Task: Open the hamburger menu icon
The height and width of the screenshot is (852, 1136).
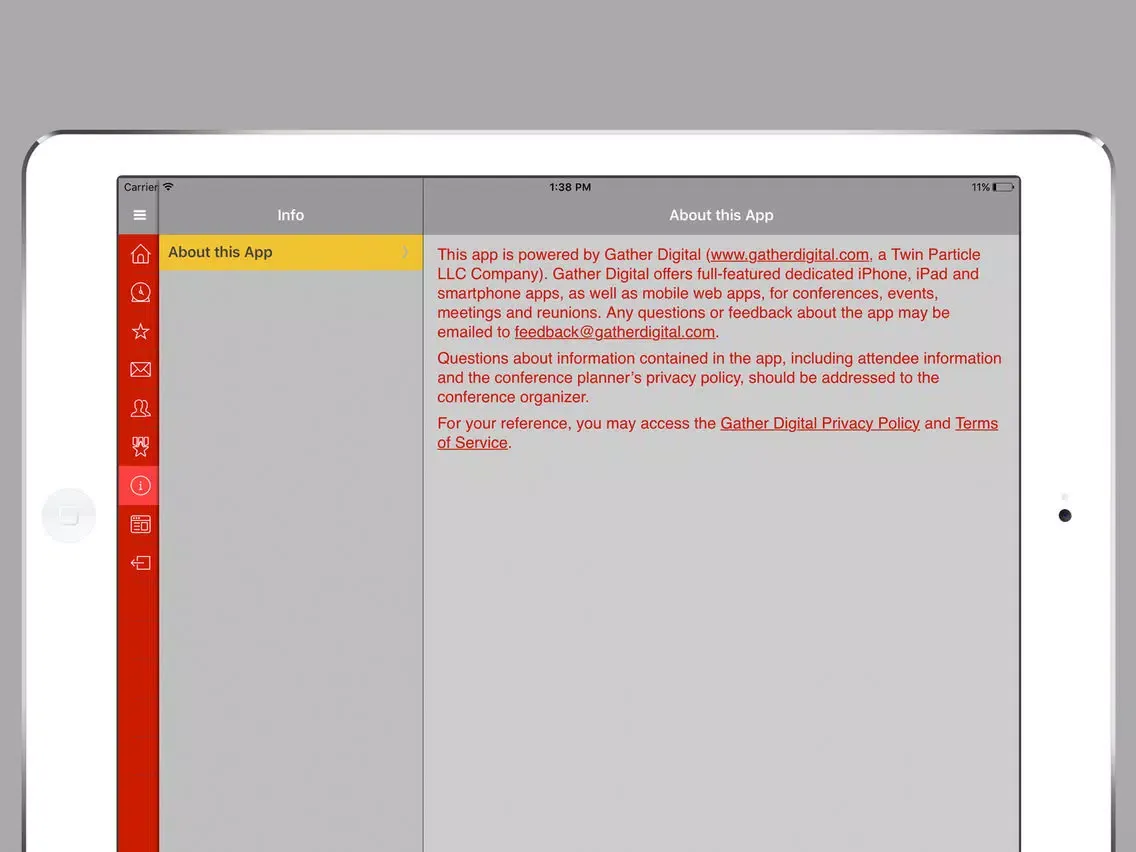Action: click(x=140, y=215)
